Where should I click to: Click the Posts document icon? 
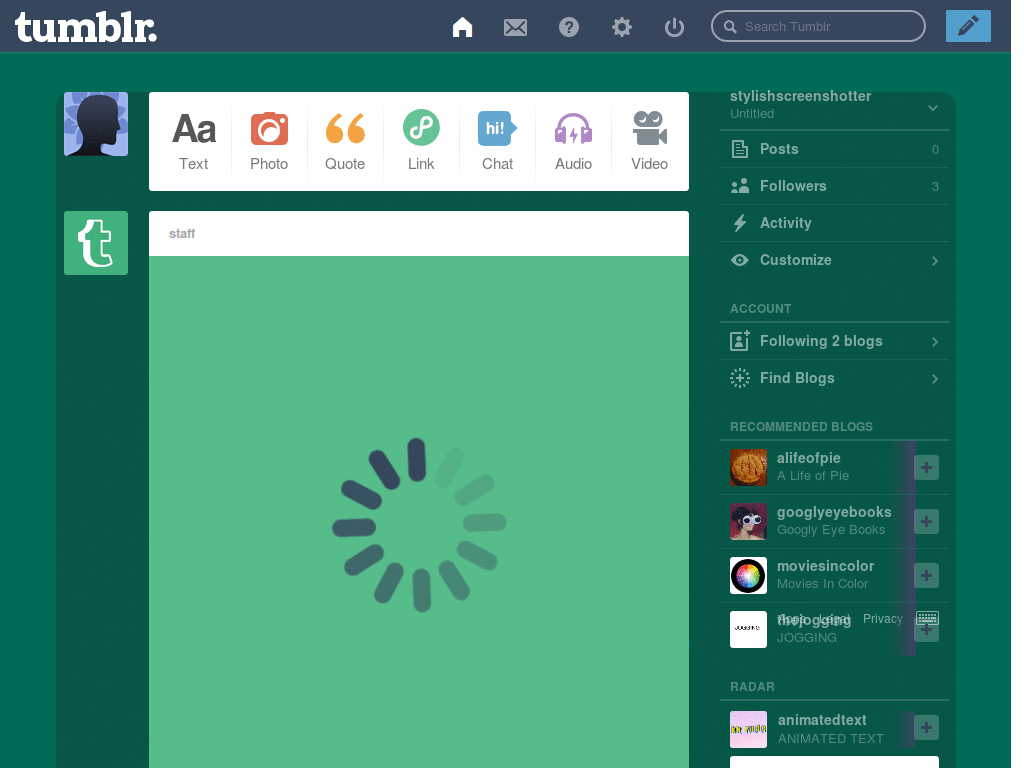click(740, 149)
